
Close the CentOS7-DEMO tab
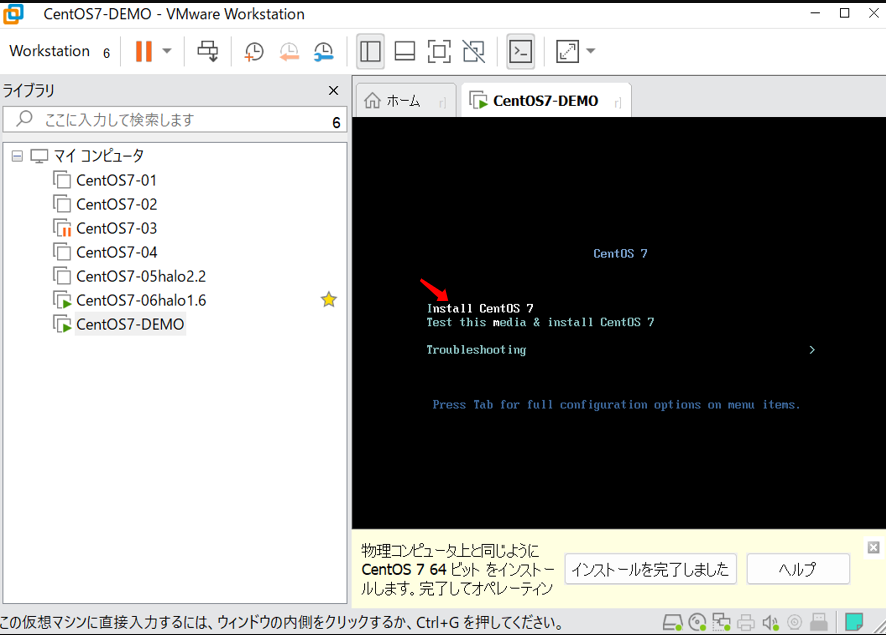pos(618,102)
